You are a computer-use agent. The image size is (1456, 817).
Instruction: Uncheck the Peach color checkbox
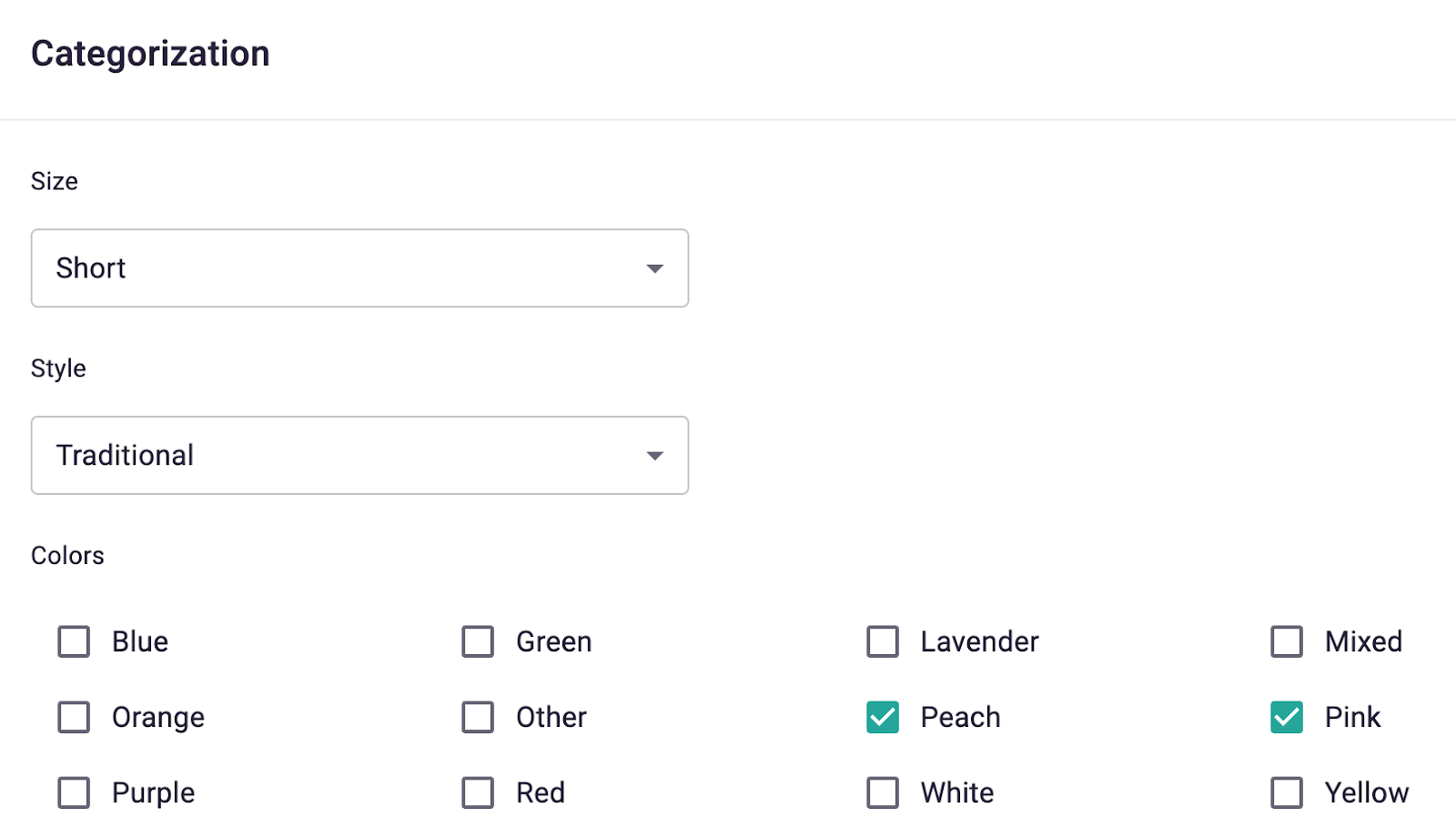883,717
